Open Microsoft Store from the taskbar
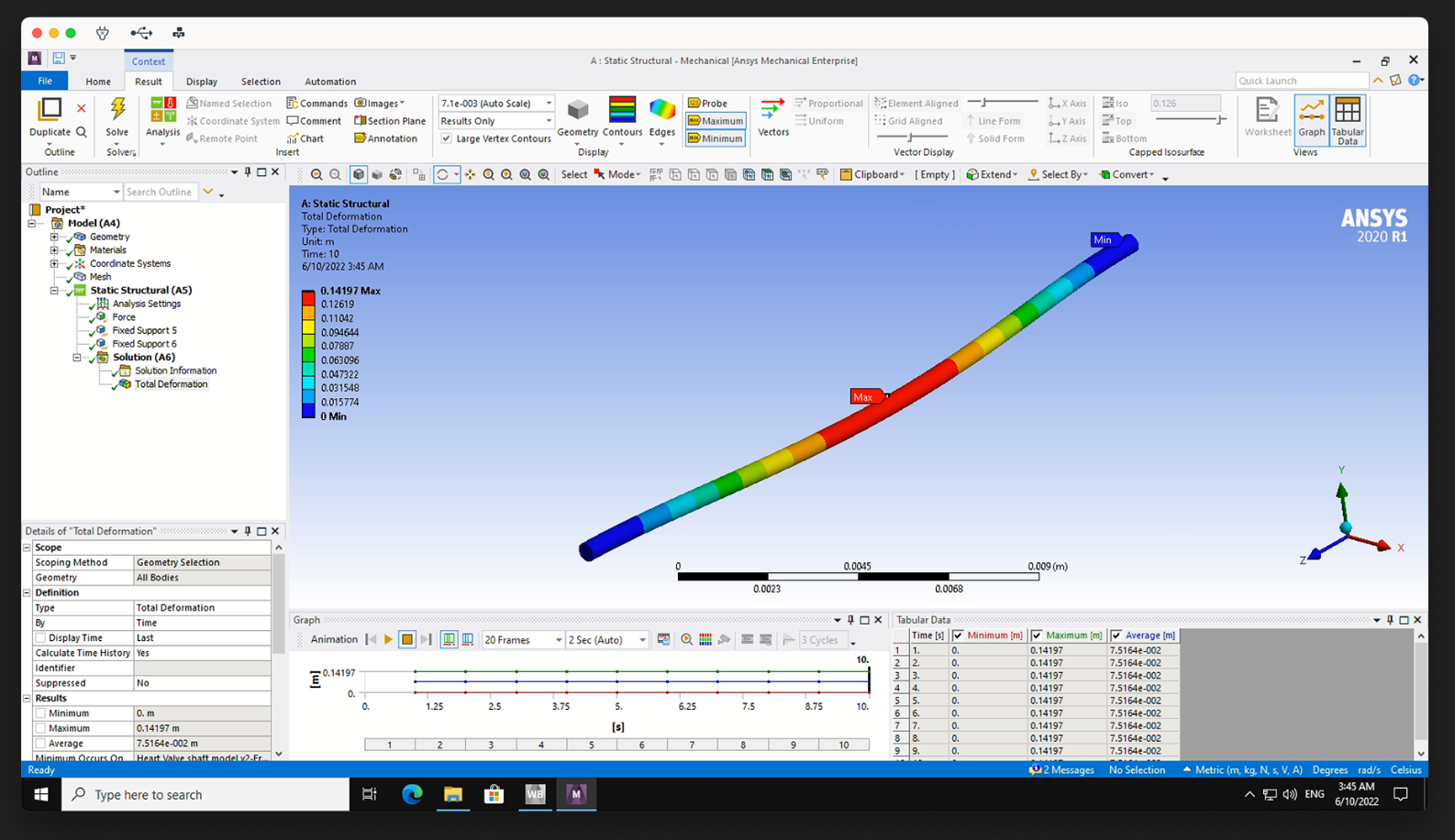The height and width of the screenshot is (840, 1455). [494, 794]
